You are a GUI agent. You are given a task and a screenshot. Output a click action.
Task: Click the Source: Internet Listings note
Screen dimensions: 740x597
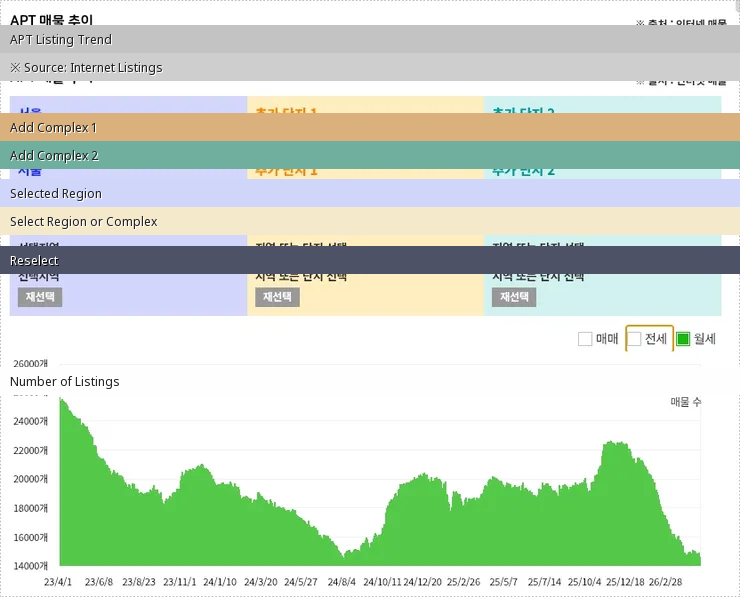[x=370, y=68]
